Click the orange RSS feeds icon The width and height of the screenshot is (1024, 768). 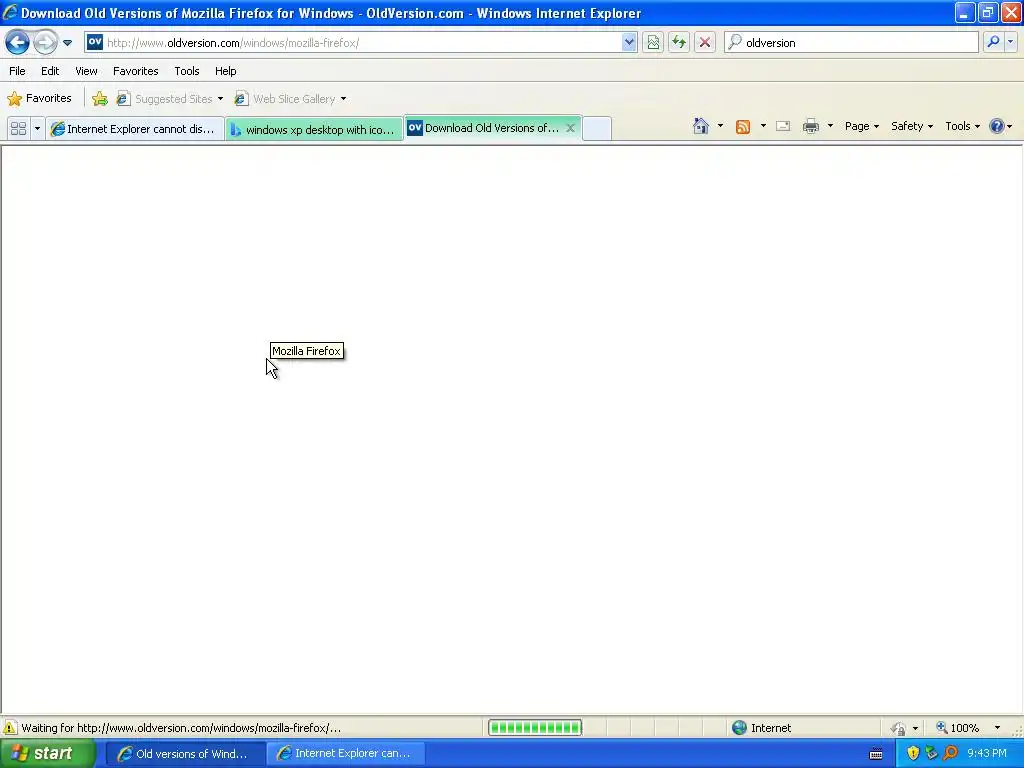tap(743, 127)
